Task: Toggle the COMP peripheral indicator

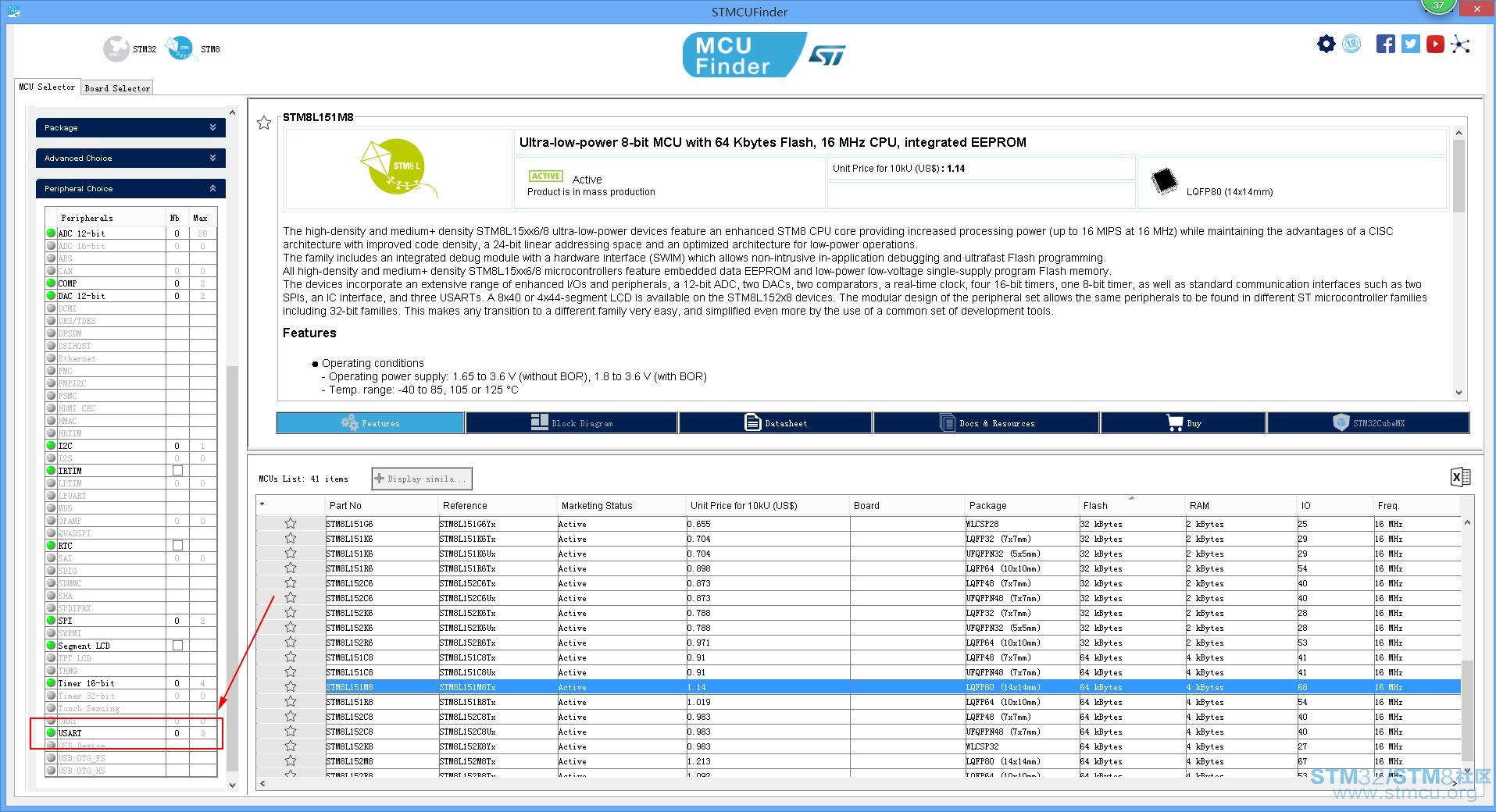Action: point(51,283)
